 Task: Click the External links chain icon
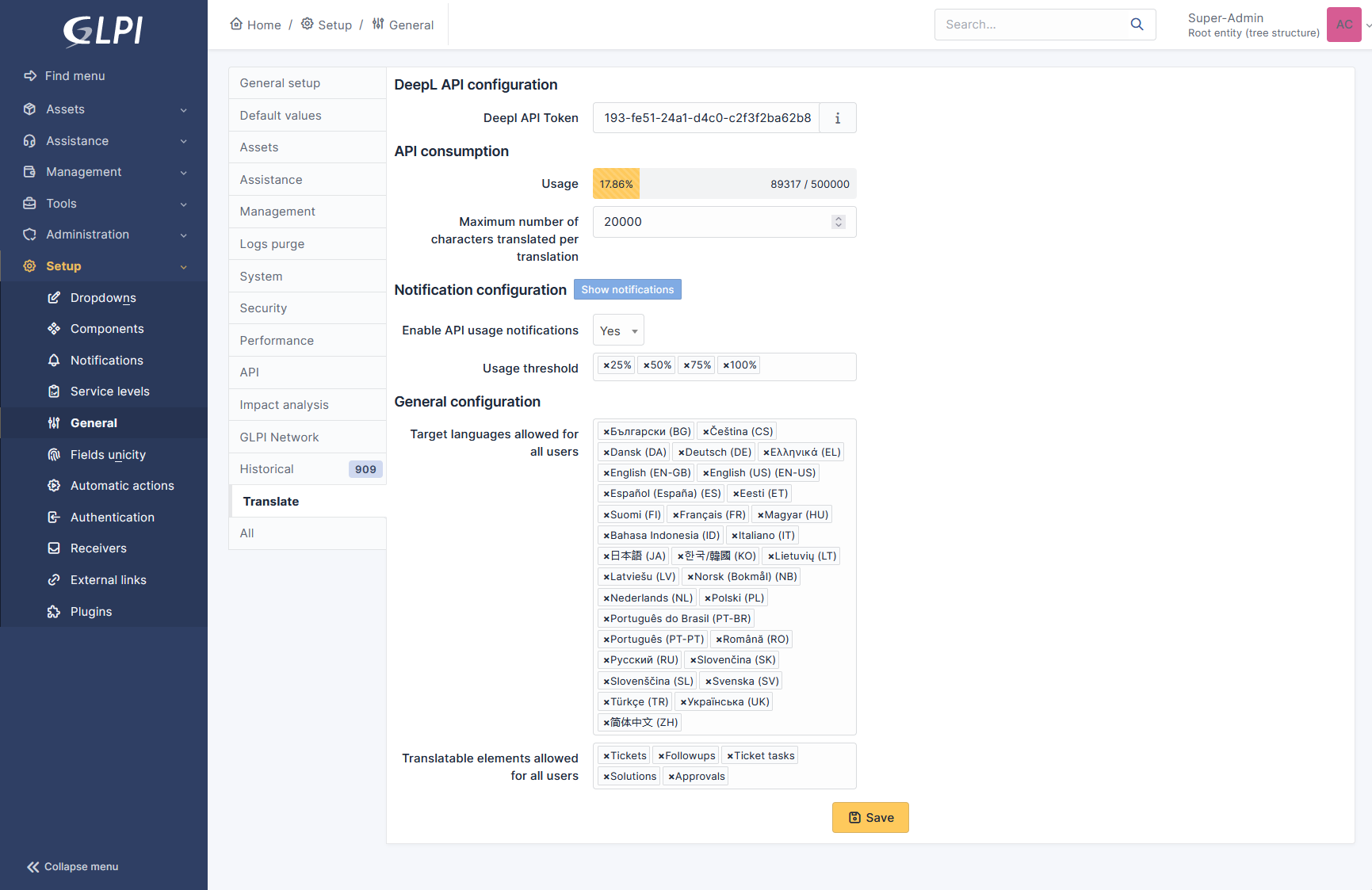coord(54,580)
